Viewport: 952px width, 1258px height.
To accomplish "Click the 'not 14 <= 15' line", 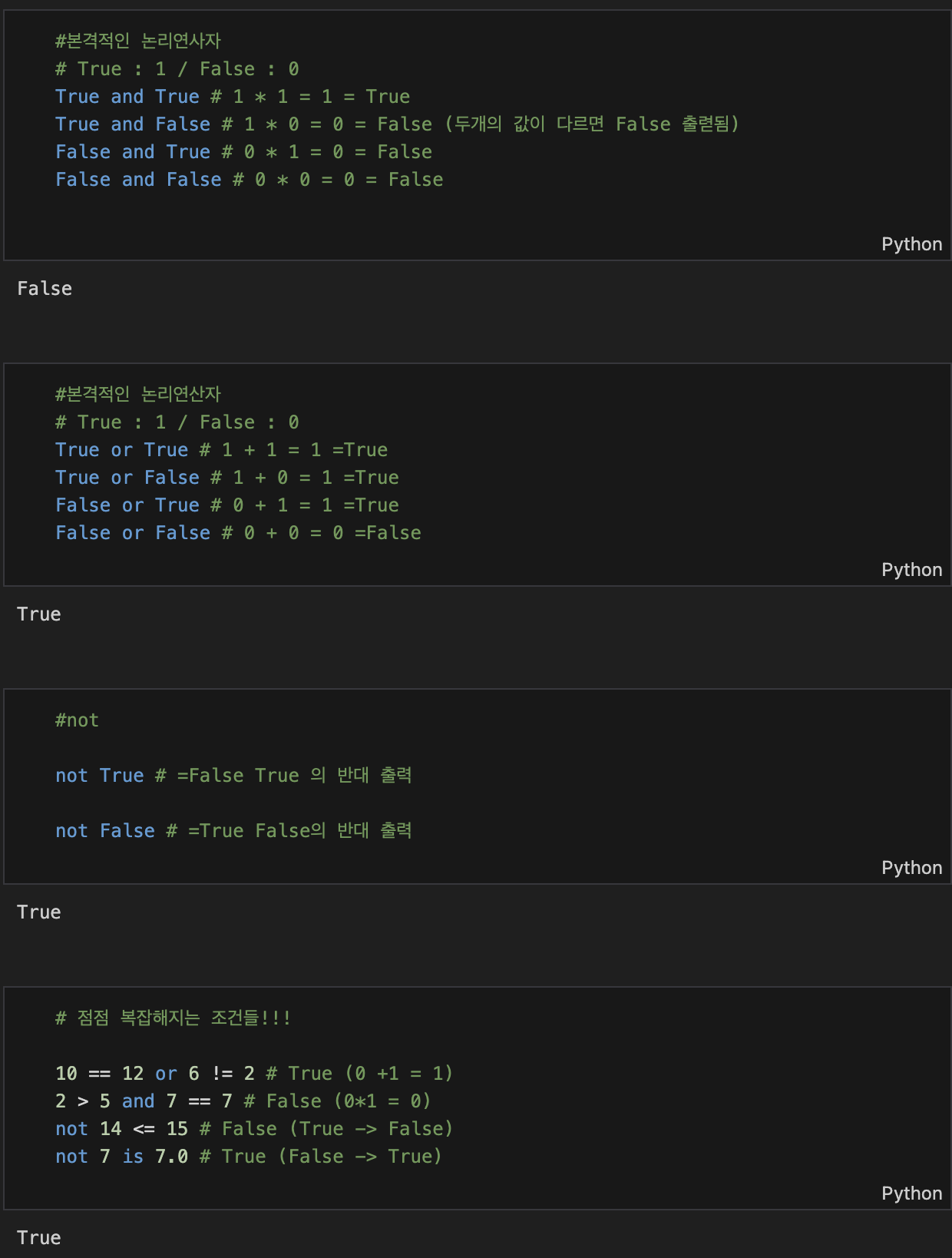I will [254, 1129].
